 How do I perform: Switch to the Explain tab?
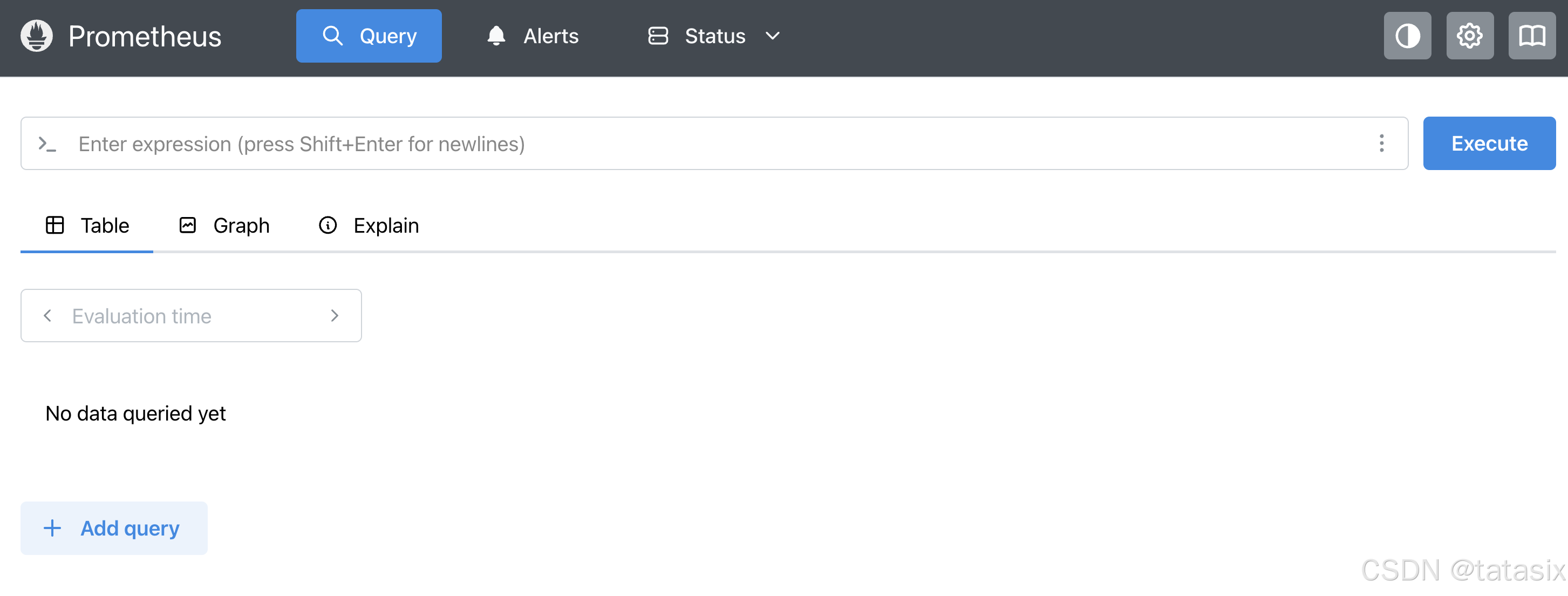point(369,226)
